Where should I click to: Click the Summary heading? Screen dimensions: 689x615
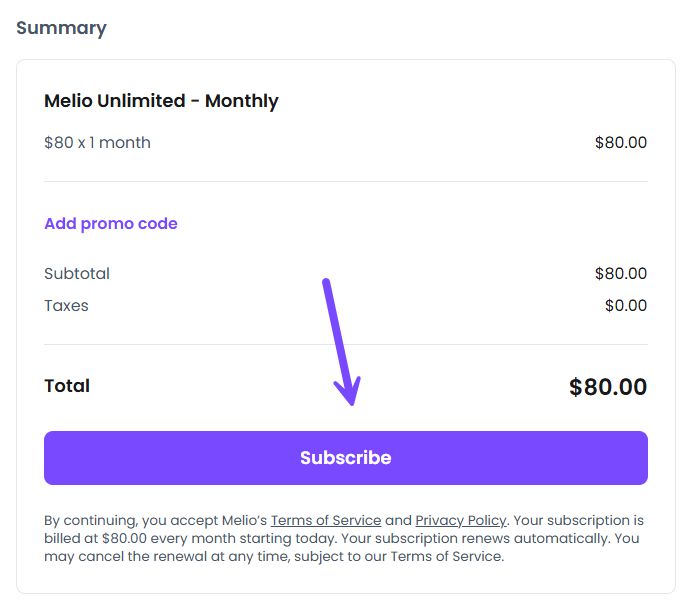[x=61, y=28]
